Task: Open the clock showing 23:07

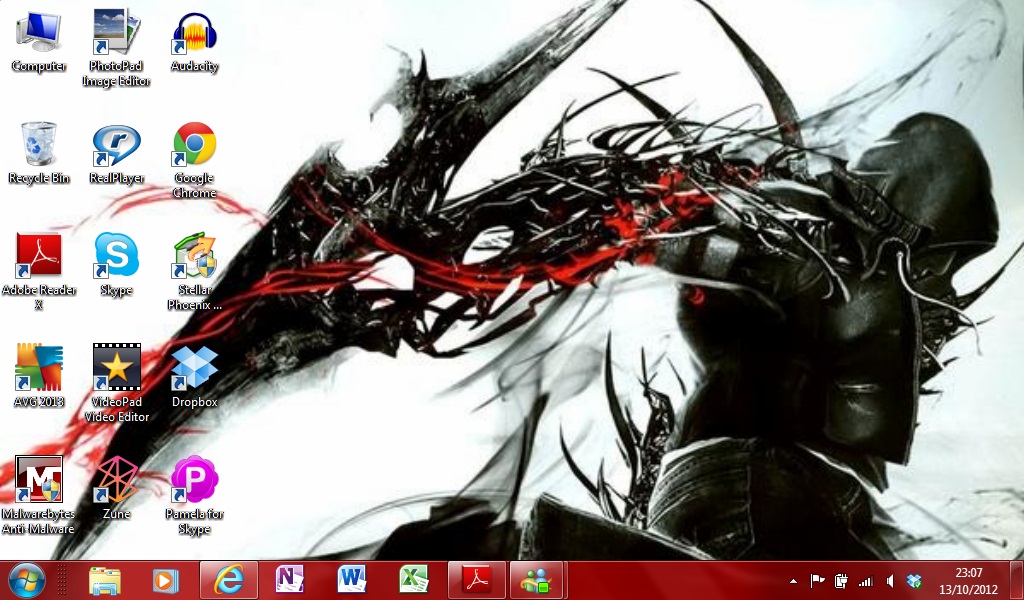Action: pyautogui.click(x=968, y=581)
